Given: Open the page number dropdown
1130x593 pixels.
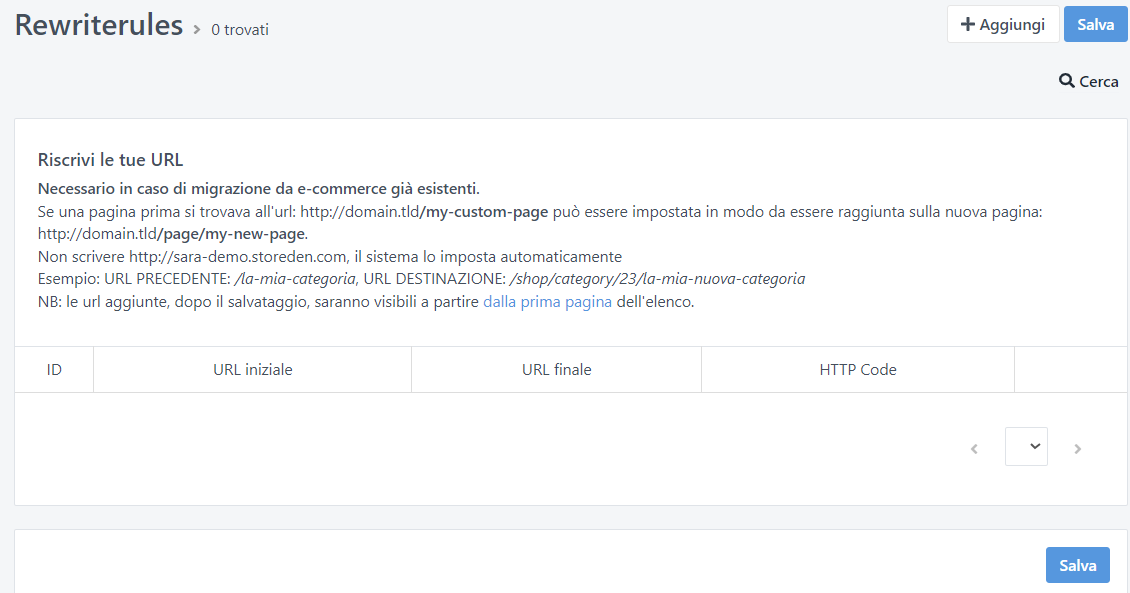Looking at the screenshot, I should point(1026,447).
